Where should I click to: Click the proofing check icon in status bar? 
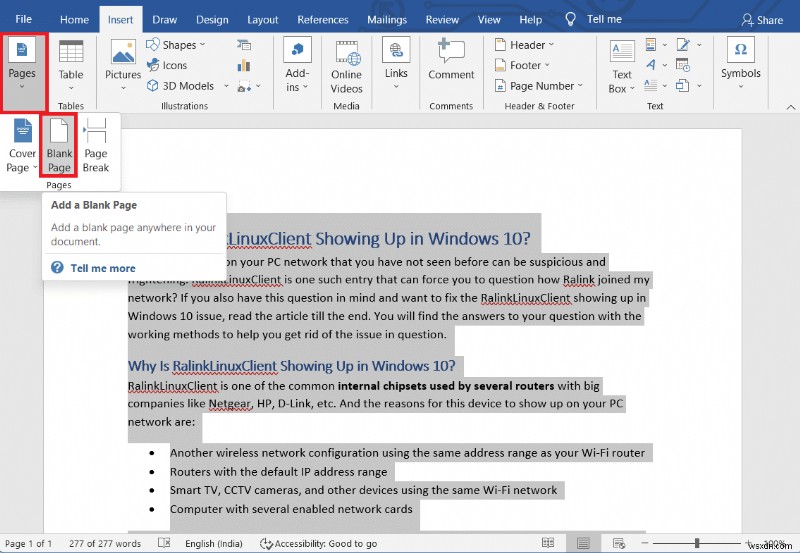pos(164,543)
